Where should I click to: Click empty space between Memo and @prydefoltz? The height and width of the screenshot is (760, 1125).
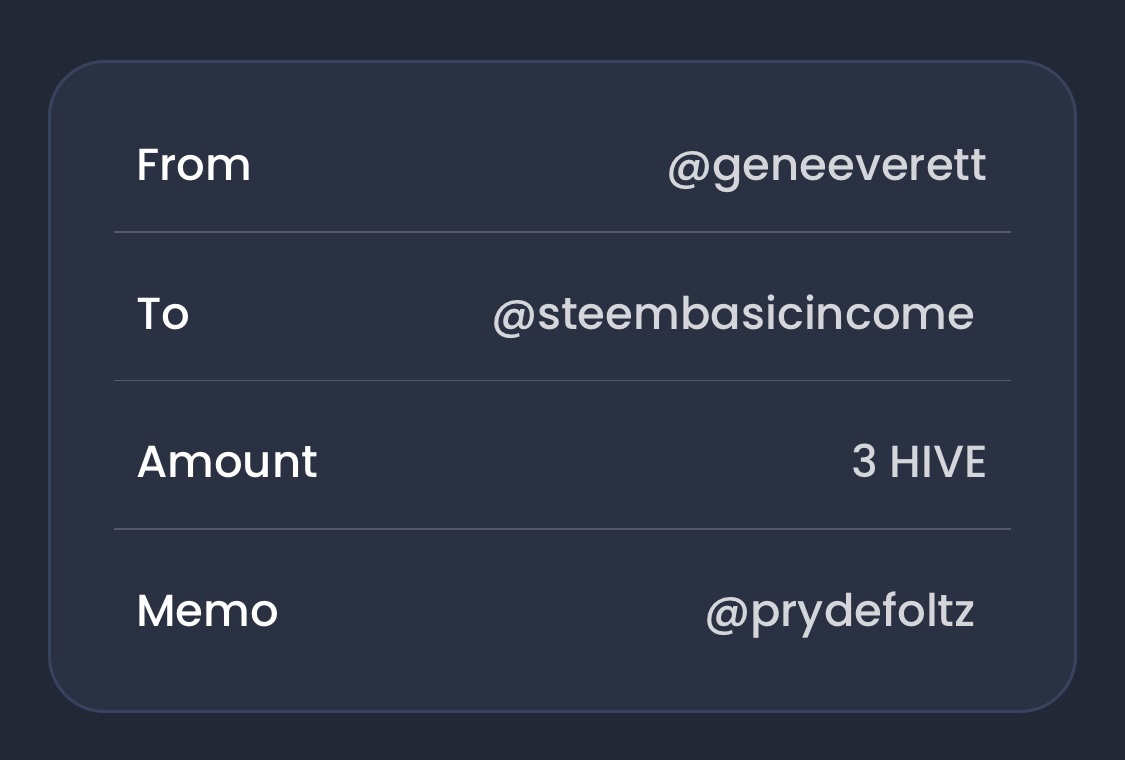pos(491,611)
